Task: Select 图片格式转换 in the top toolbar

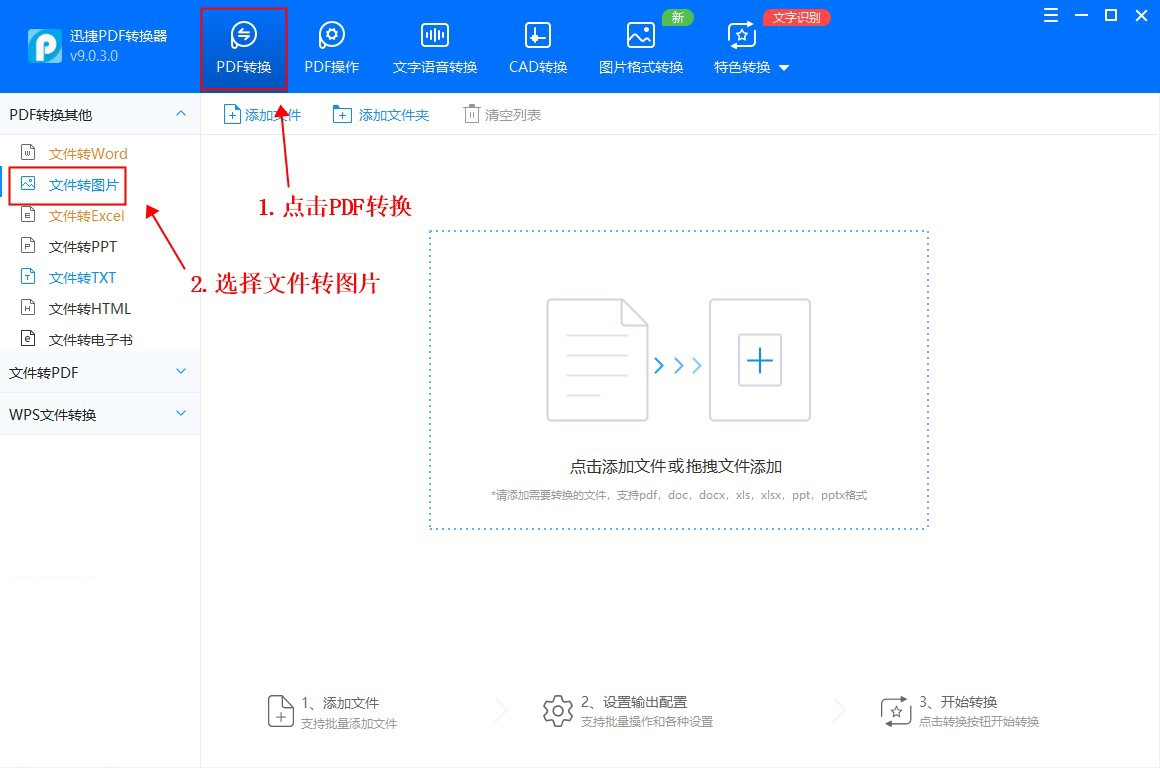Action: pos(640,45)
